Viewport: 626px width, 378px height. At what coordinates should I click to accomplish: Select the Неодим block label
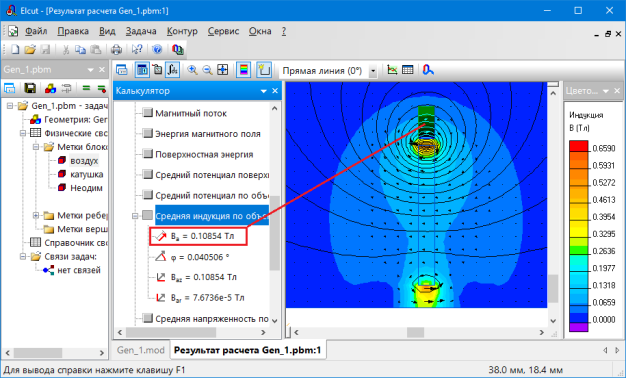[86, 188]
